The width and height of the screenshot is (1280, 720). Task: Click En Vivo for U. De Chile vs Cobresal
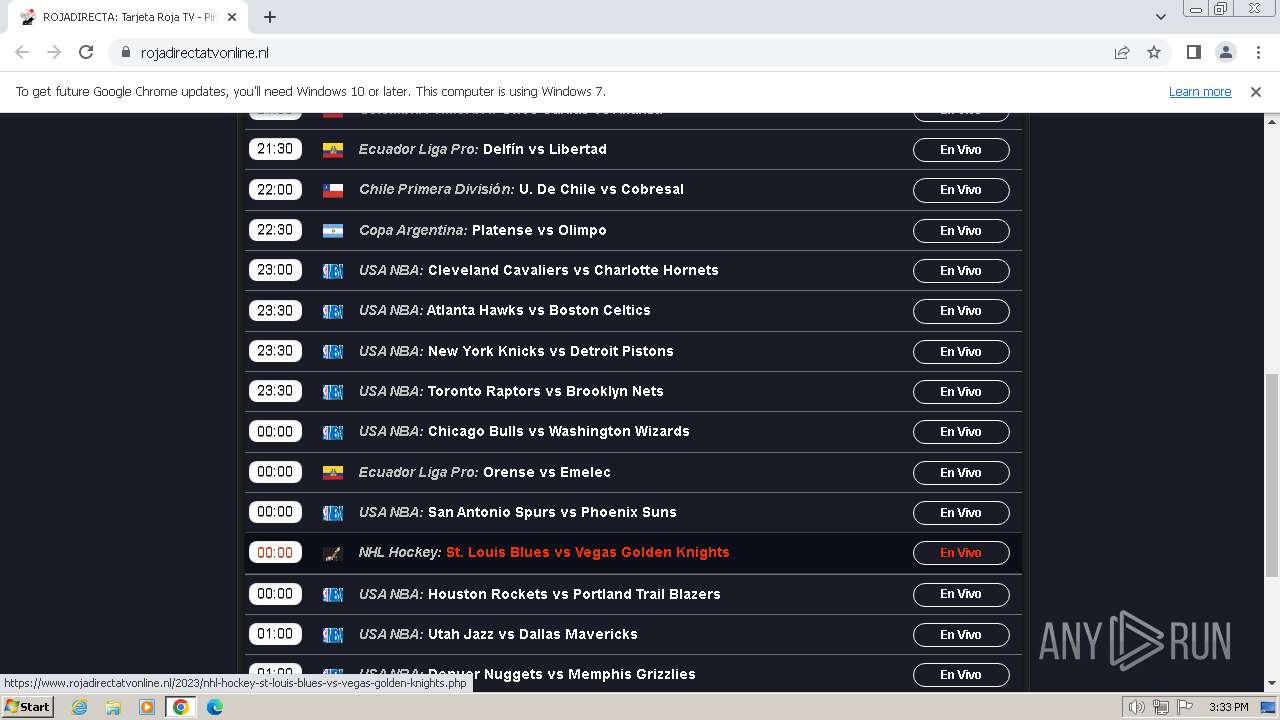tap(961, 190)
